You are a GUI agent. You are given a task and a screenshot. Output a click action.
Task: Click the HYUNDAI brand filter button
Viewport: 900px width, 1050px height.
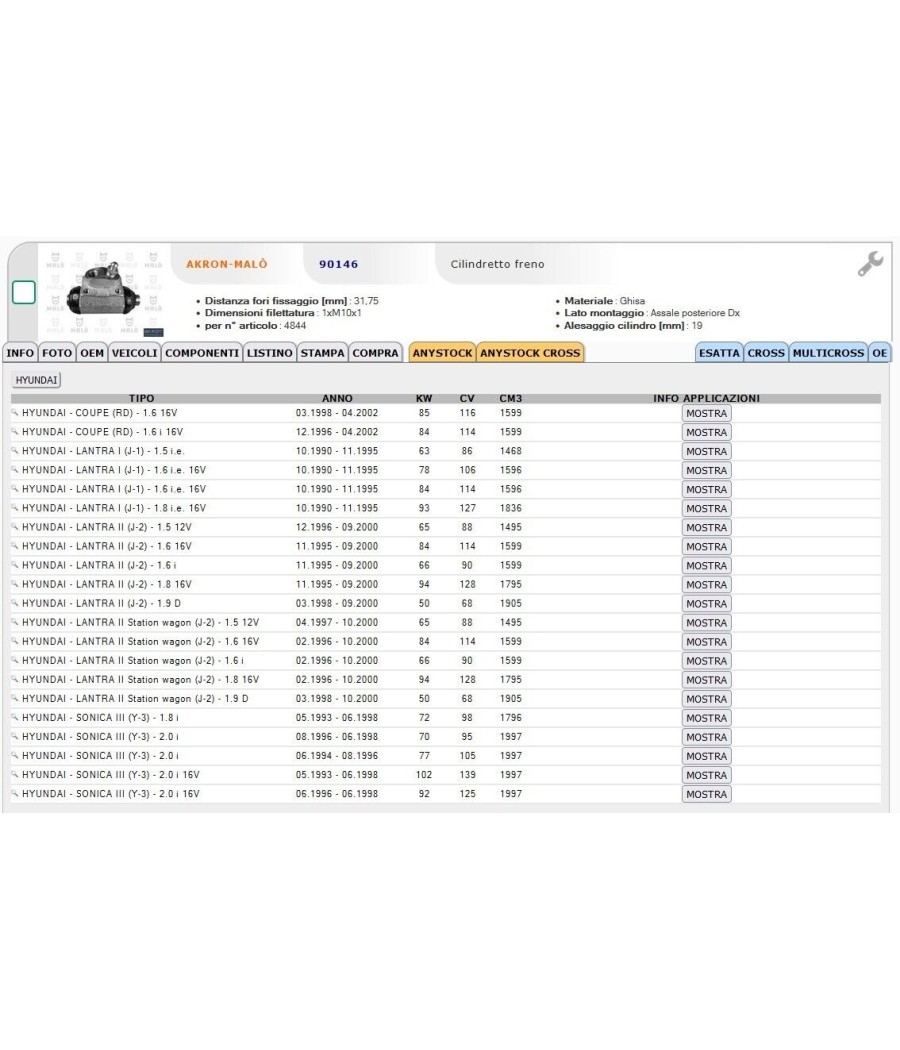[36, 380]
